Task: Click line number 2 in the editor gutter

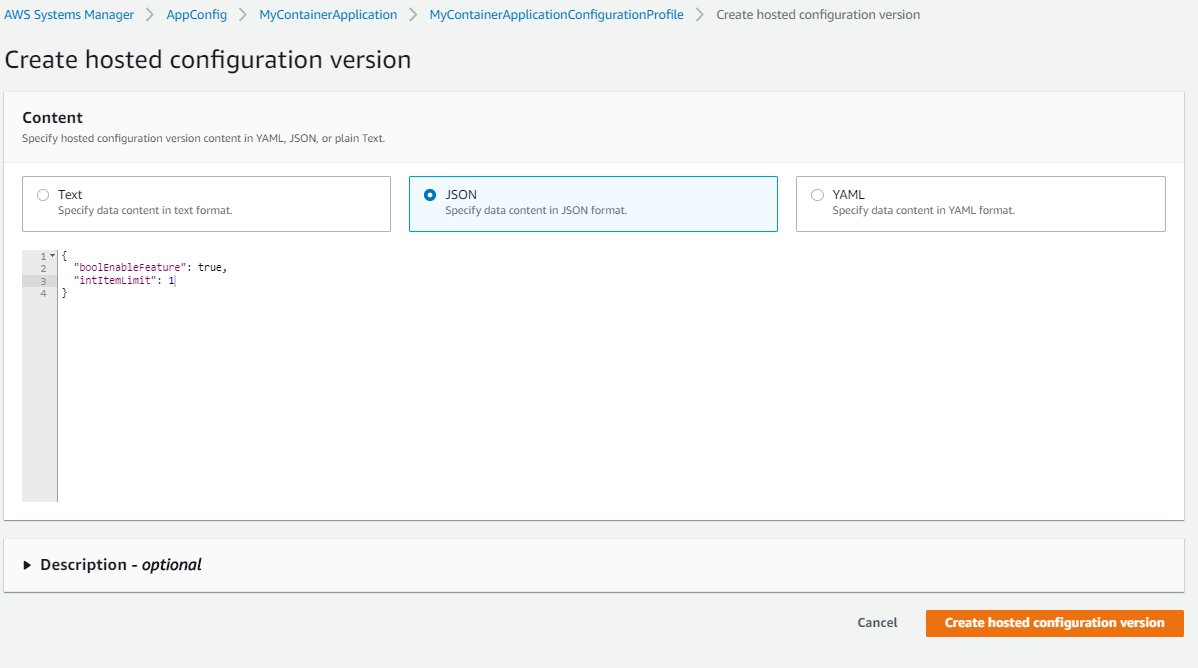Action: pyautogui.click(x=41, y=267)
